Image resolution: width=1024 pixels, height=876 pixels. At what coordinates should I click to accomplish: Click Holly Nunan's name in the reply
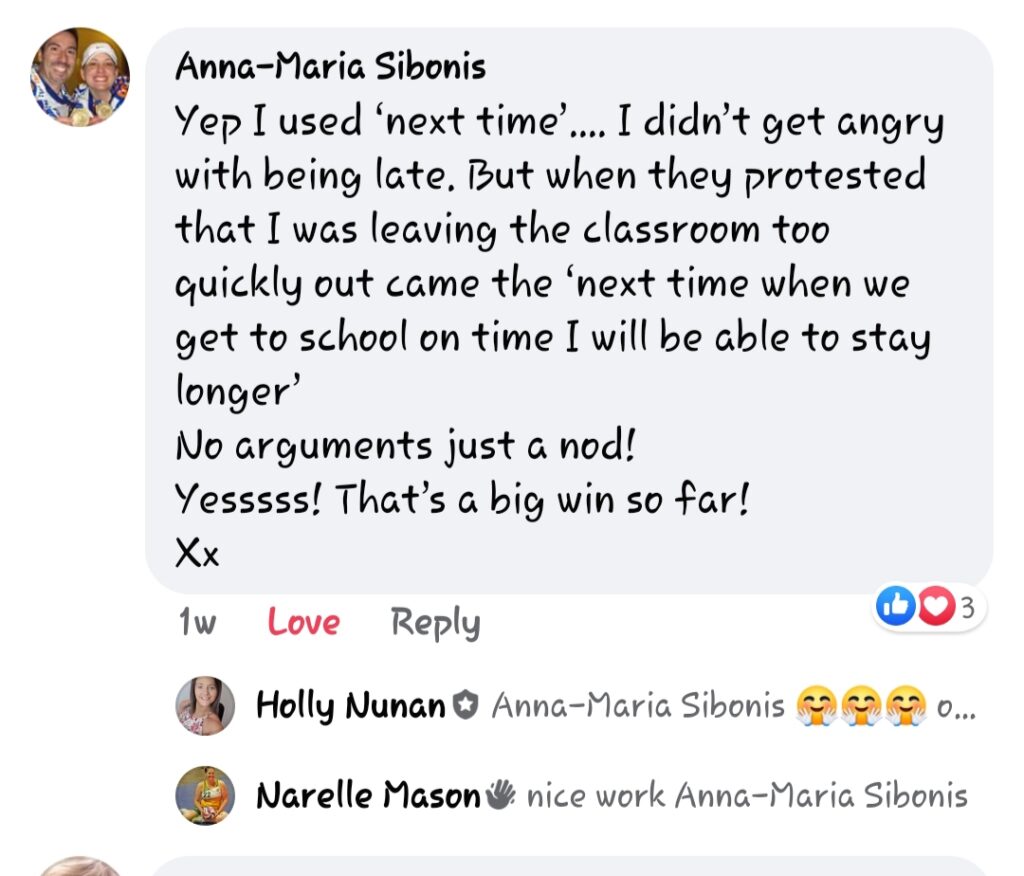tap(350, 706)
